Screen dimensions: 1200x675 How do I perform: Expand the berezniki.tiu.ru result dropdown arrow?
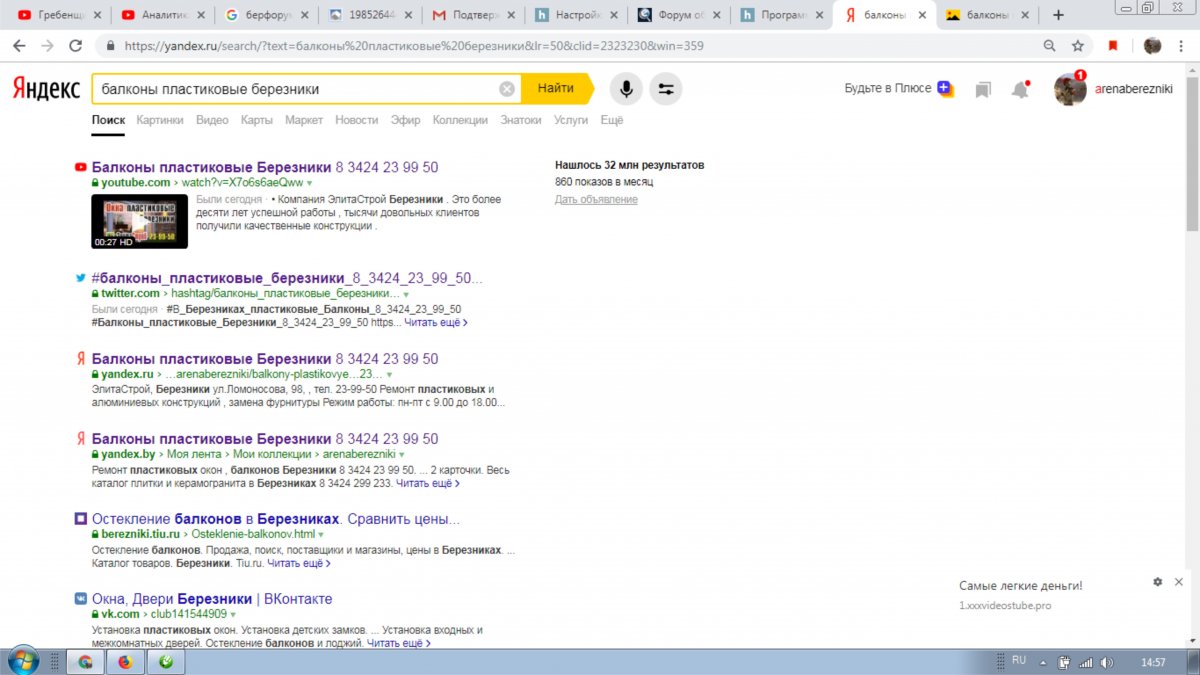[321, 535]
